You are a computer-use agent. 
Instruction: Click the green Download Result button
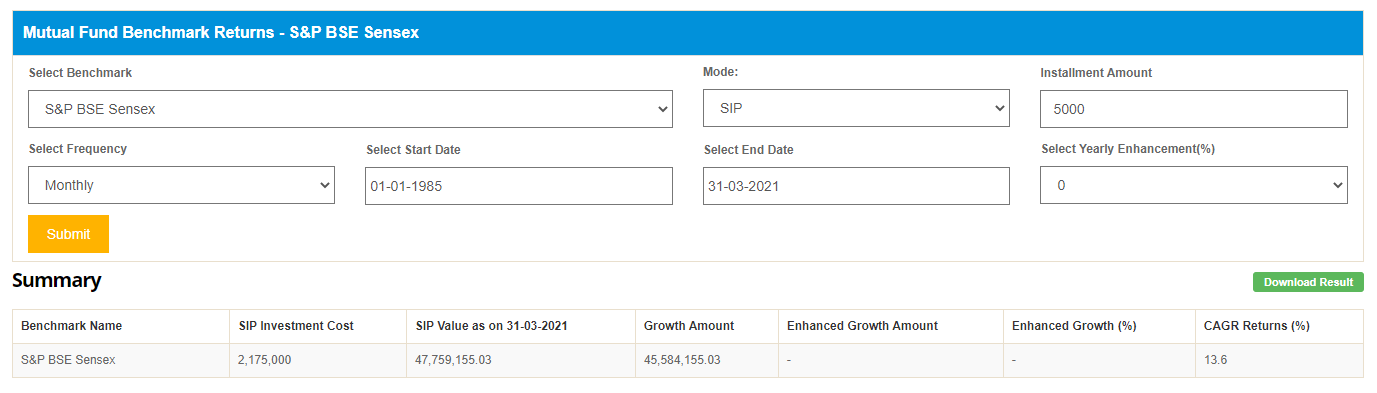1308,282
